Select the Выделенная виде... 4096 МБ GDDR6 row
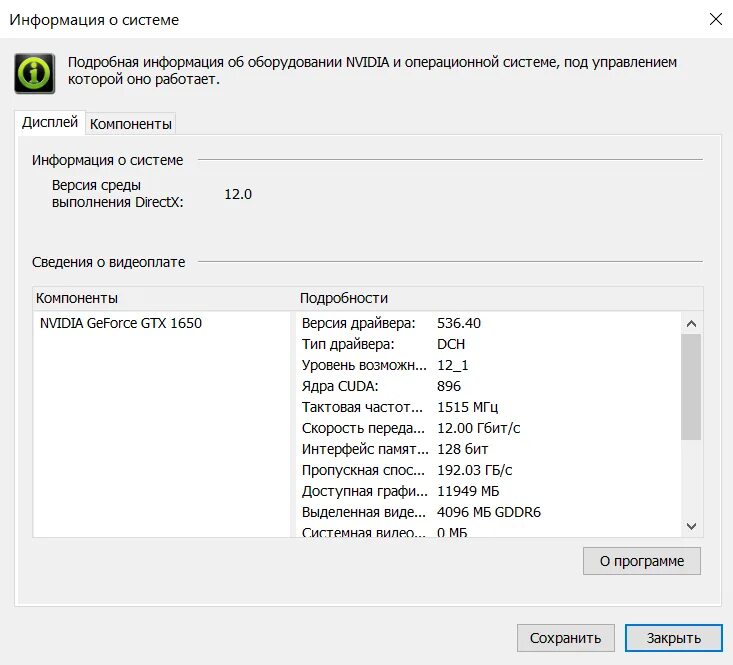This screenshot has height=665, width=733. pyautogui.click(x=489, y=512)
